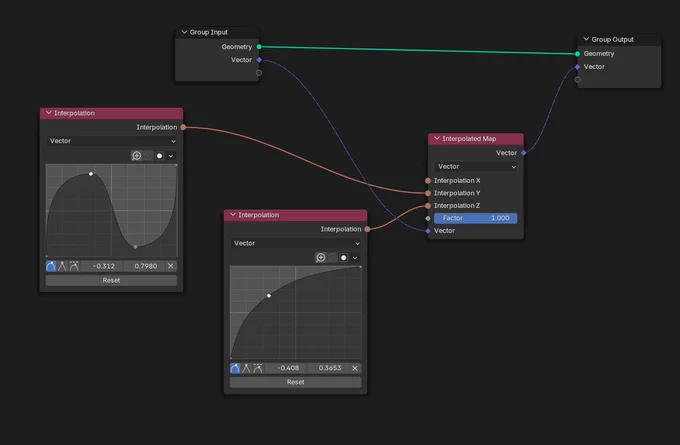The image size is (680, 445).
Task: Select control point on the logarithmic-shaped curve
Action: pos(269,296)
